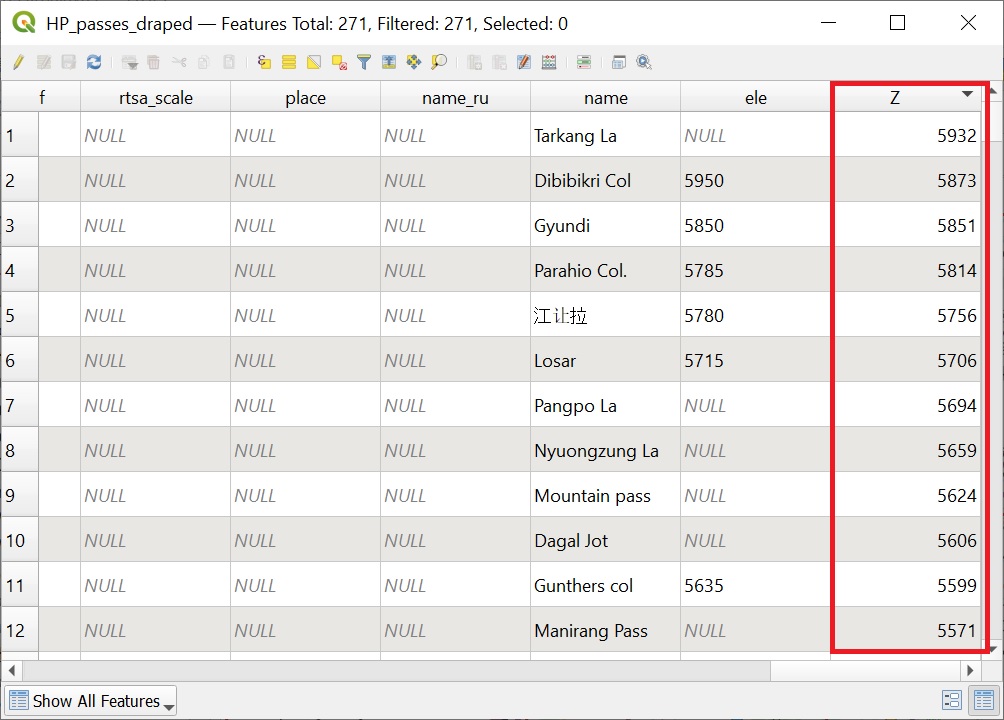Switch to form view
Image resolution: width=1004 pixels, height=720 pixels.
tap(952, 700)
